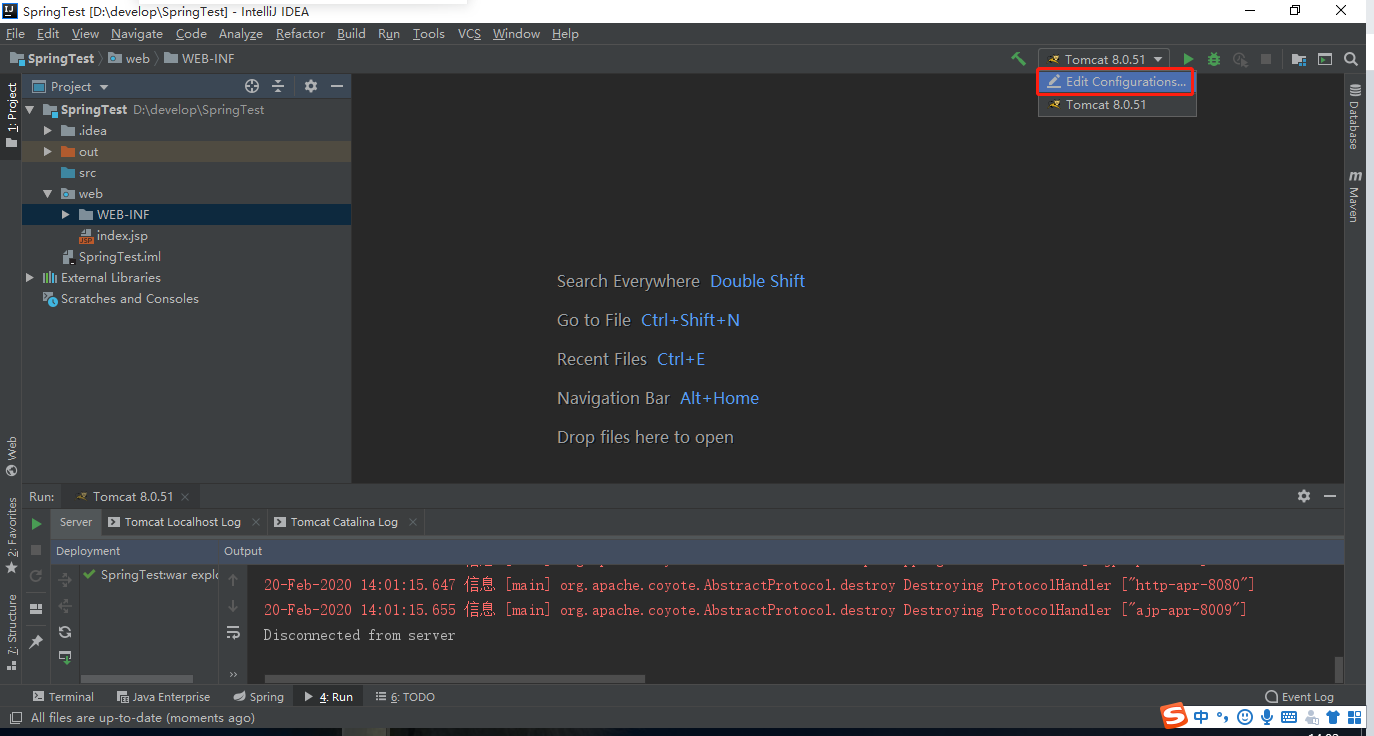Collapse the web folder

pos(48,193)
